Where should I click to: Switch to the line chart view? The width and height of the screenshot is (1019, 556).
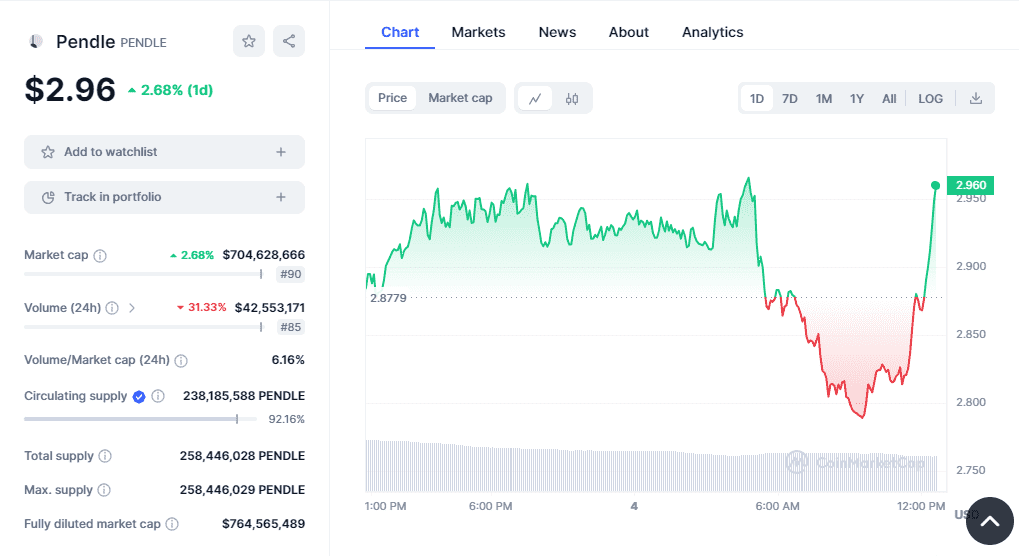click(535, 99)
